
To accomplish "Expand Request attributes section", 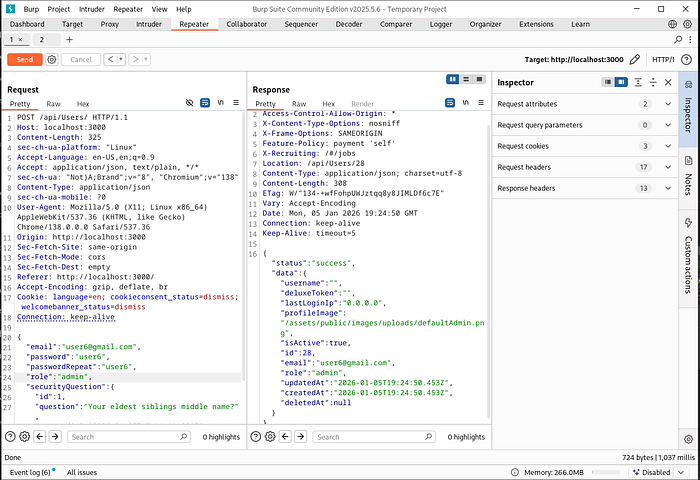I will tap(585, 104).
